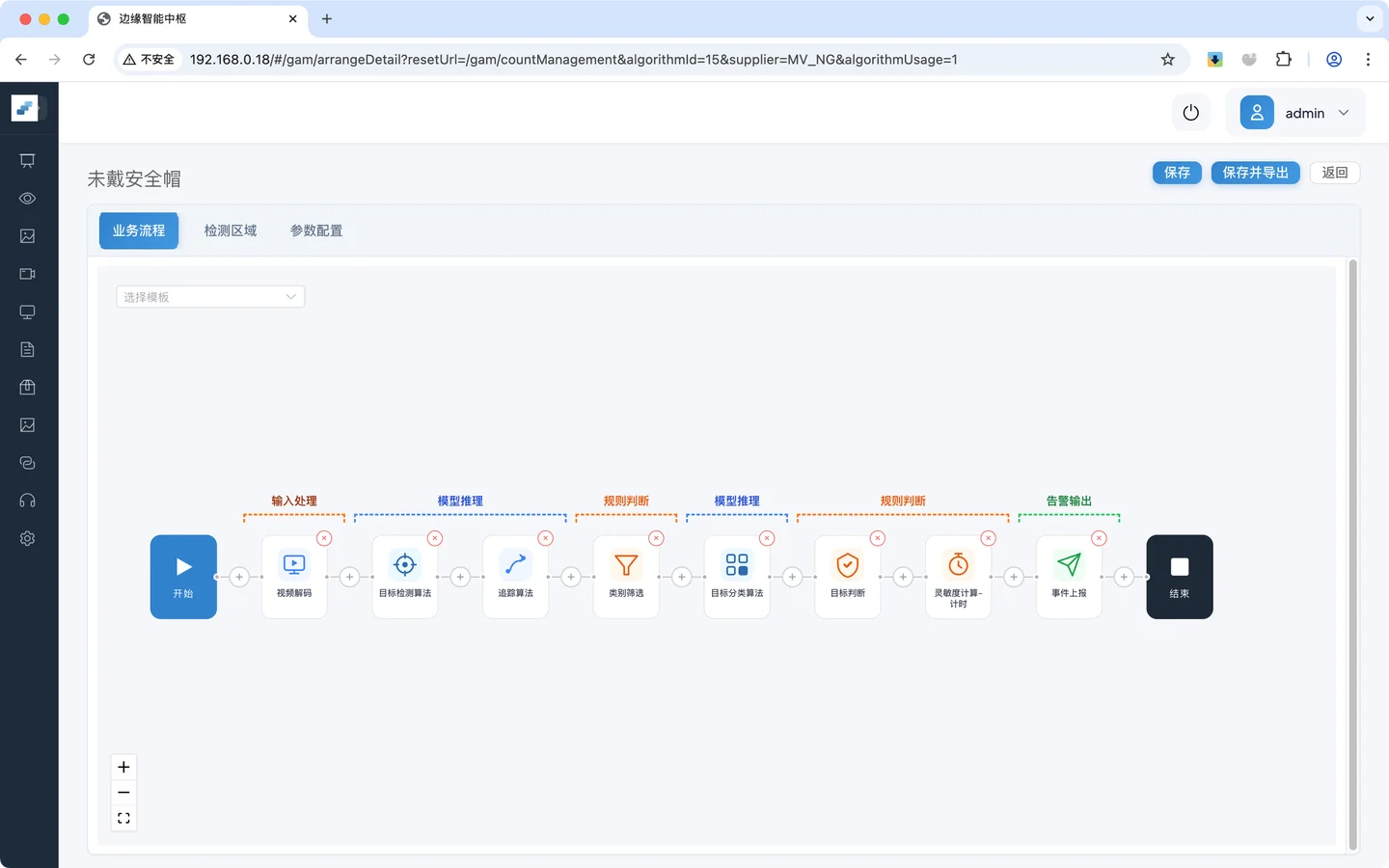Click the 返回 button

pyautogui.click(x=1335, y=173)
